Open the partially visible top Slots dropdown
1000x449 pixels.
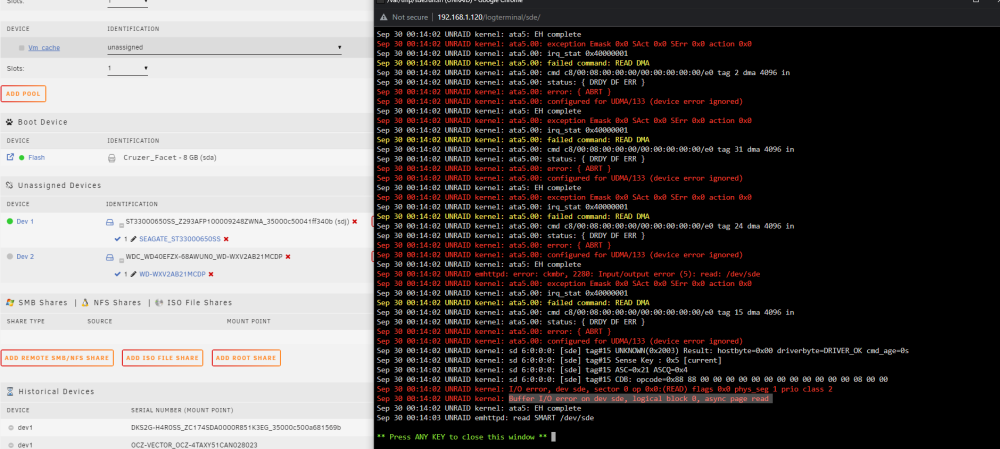click(128, 3)
